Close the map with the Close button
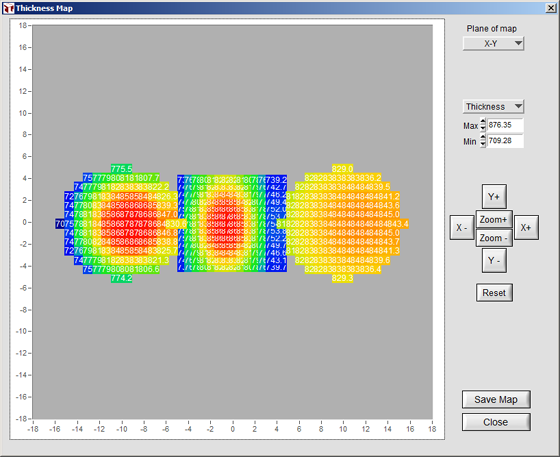Image resolution: width=560 pixels, height=457 pixels. tap(496, 422)
